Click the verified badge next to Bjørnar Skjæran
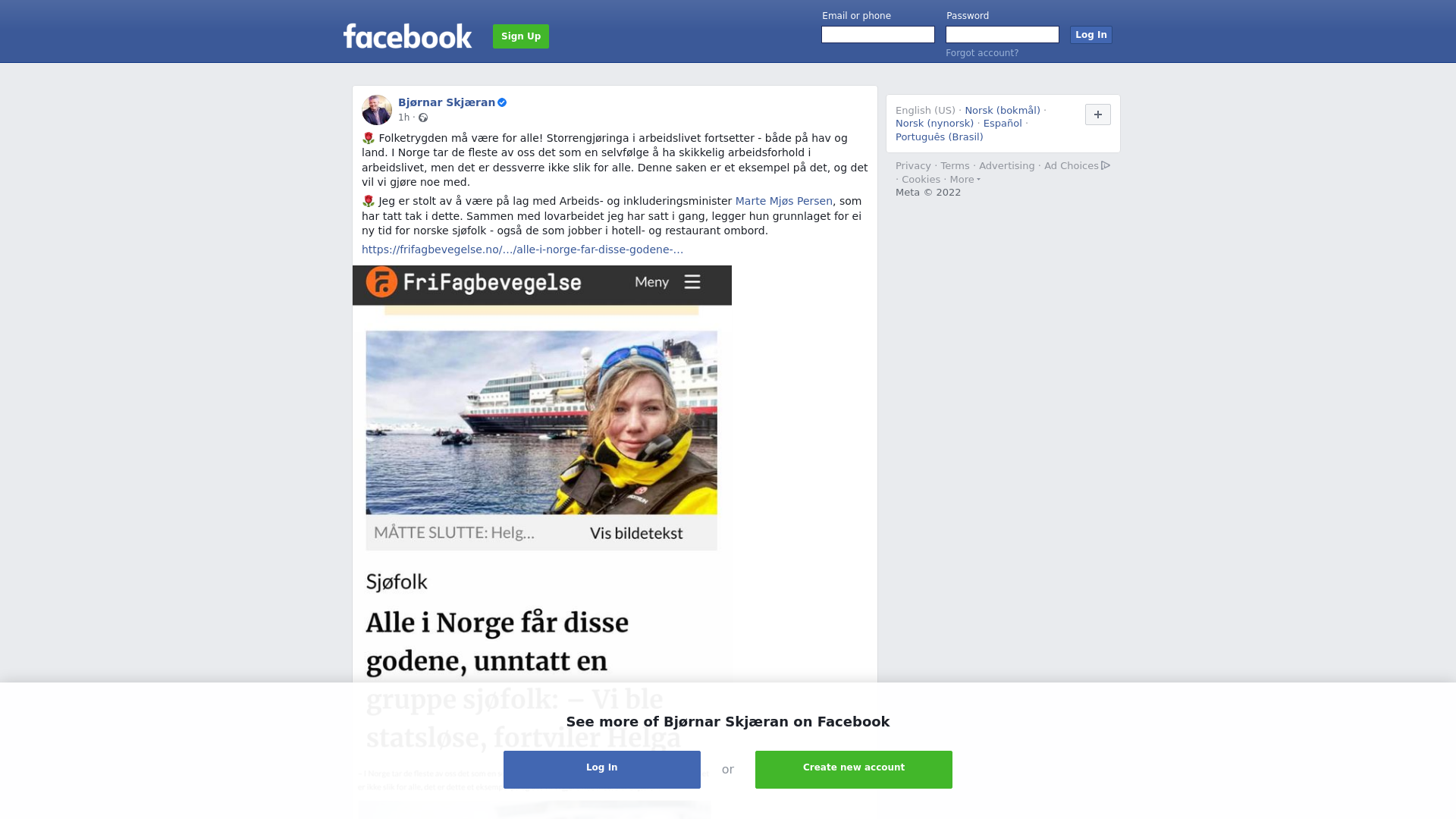The height and width of the screenshot is (819, 1456). 502,102
